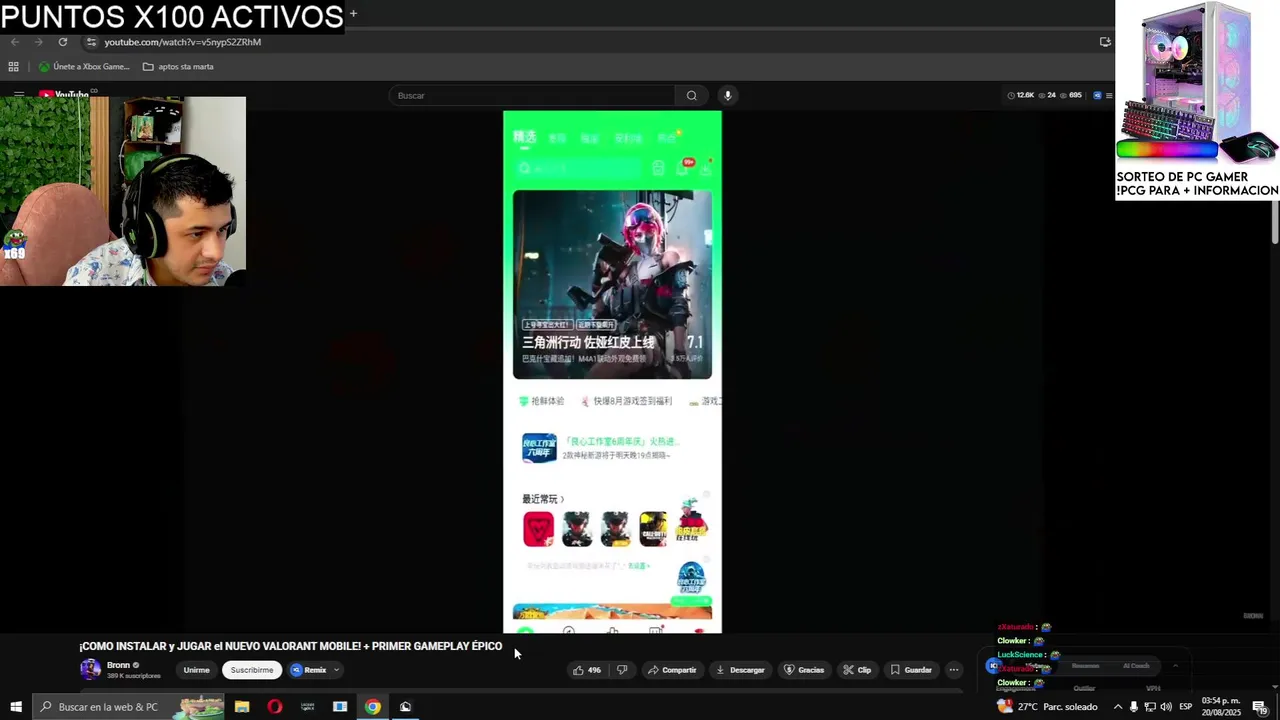
Task: Open 'aptos sta marta' bookmarks folder
Action: coord(178,67)
